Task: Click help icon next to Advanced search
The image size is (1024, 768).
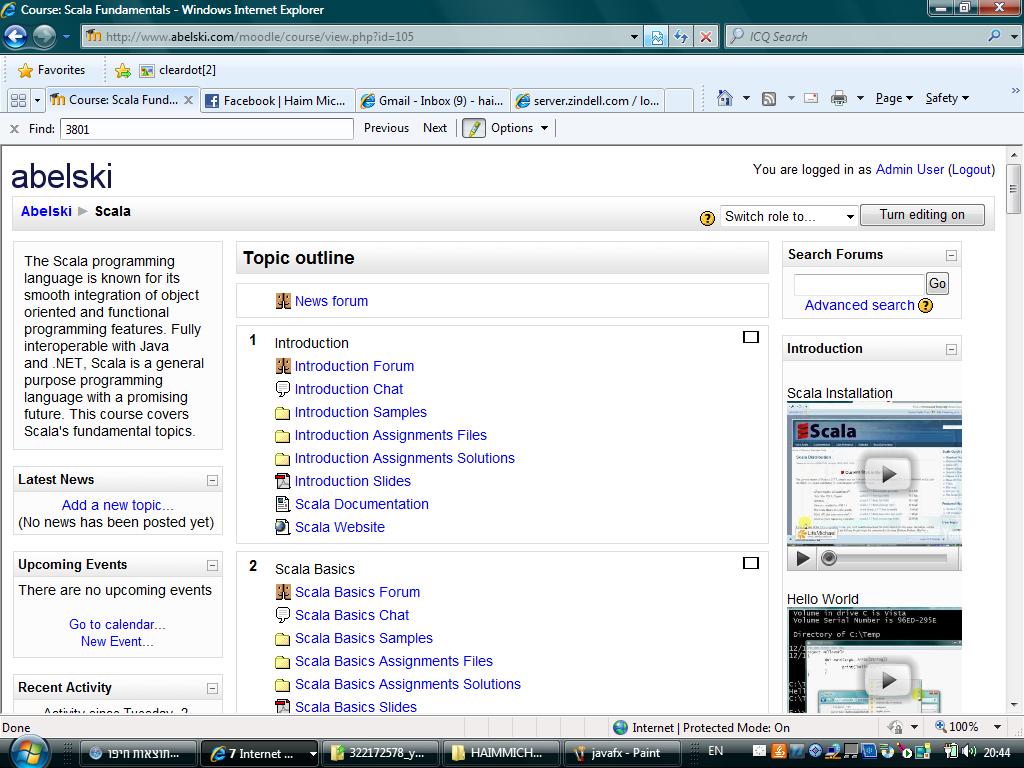Action: (925, 305)
